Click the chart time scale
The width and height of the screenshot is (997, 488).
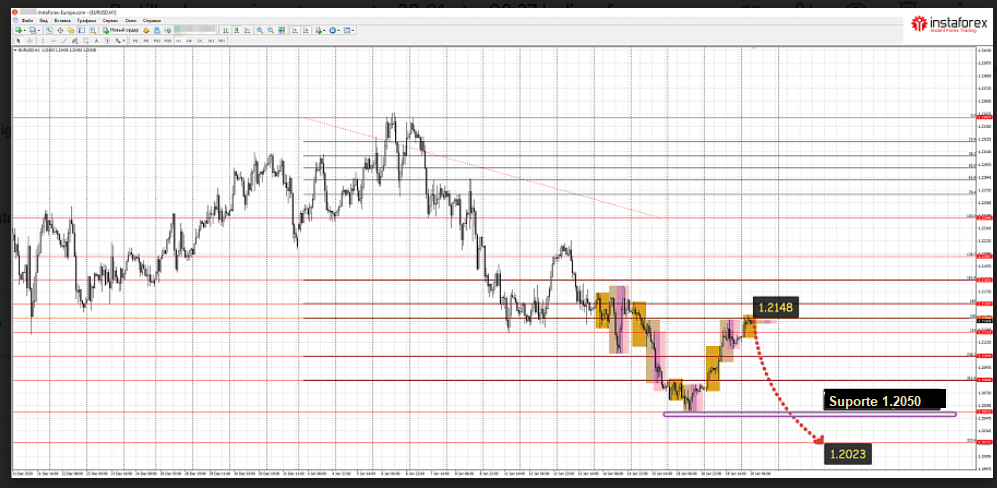point(494,473)
